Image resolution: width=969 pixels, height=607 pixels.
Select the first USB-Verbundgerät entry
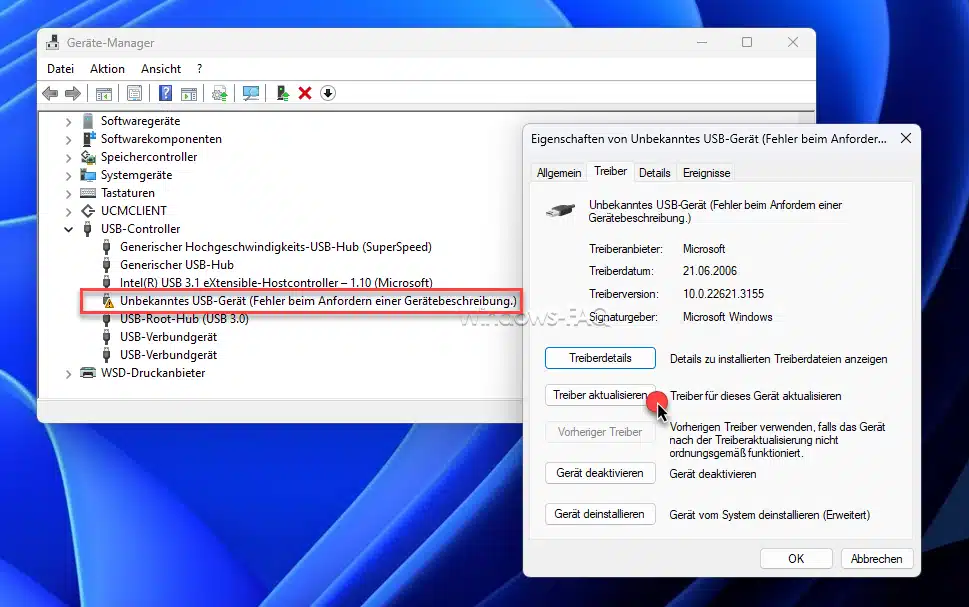click(168, 337)
